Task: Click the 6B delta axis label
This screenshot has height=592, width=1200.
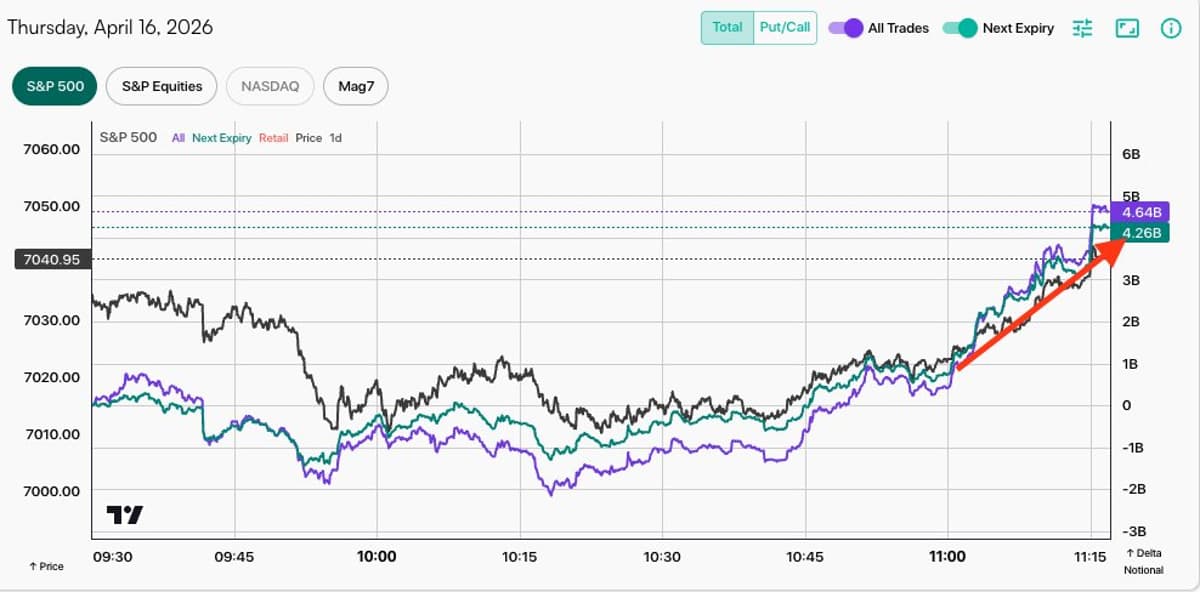Action: point(1131,155)
